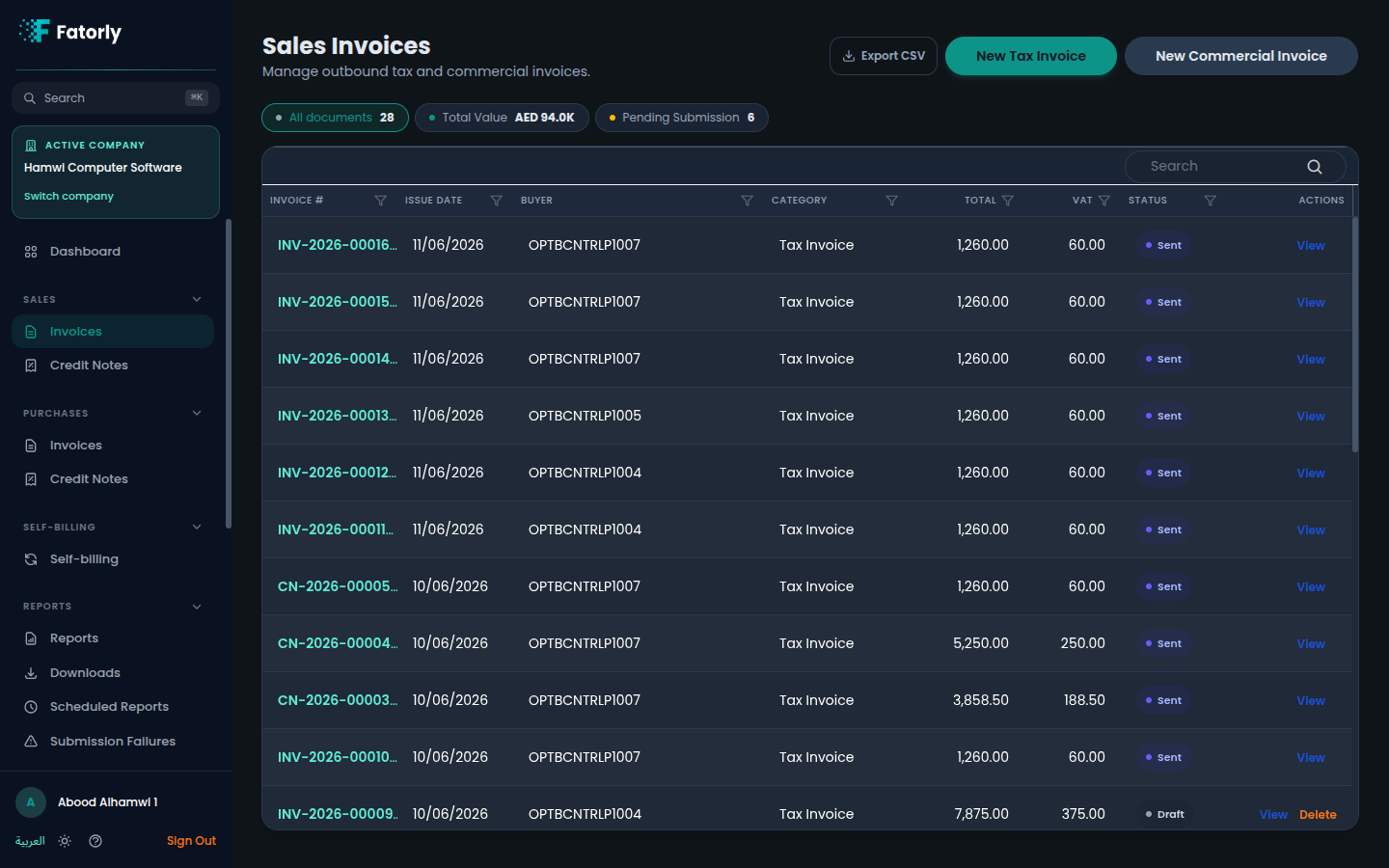This screenshot has height=868, width=1389.
Task: Open the Category column filter funnel
Action: (x=892, y=201)
